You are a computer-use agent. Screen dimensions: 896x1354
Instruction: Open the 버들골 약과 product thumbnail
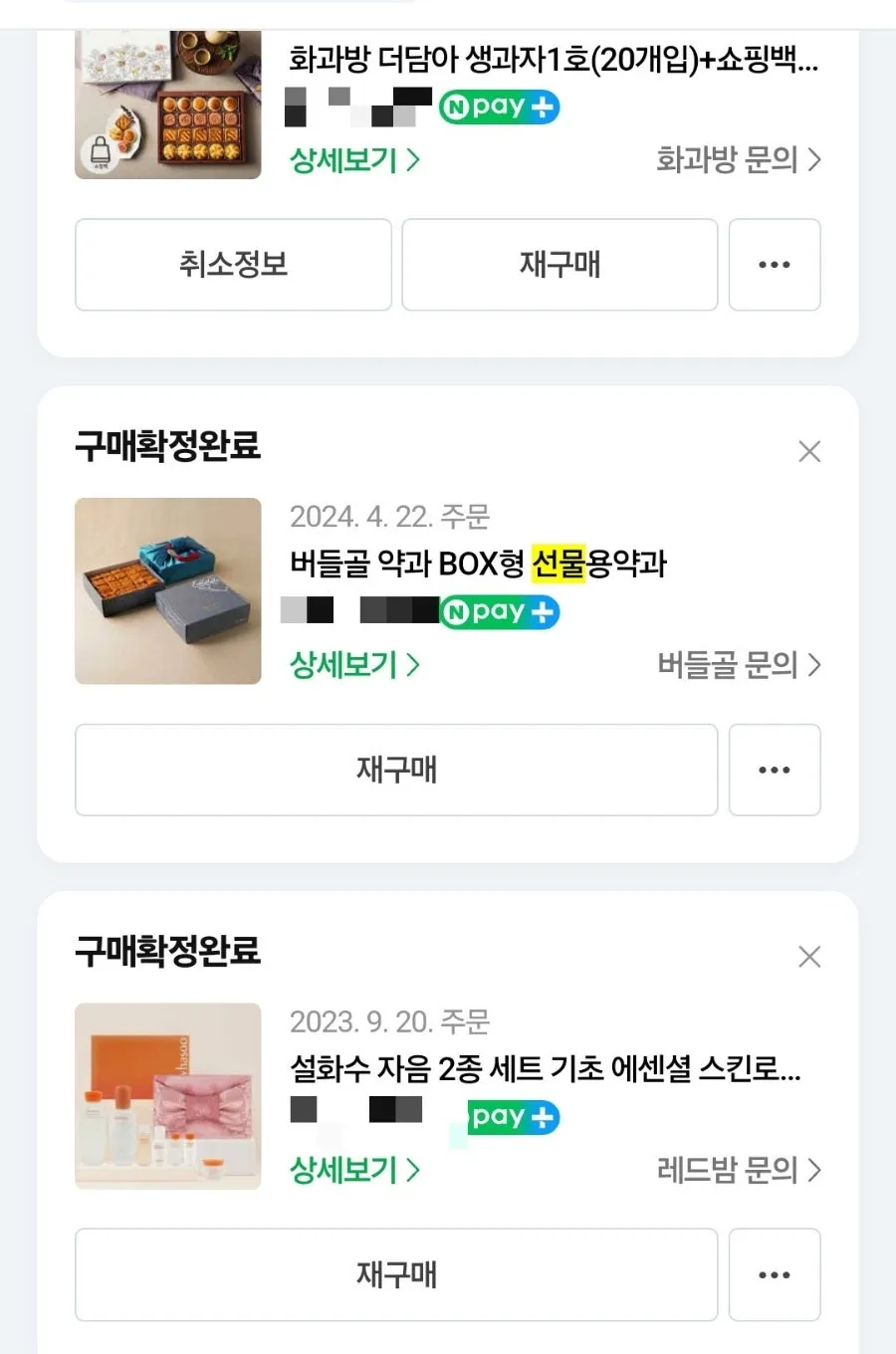168,591
